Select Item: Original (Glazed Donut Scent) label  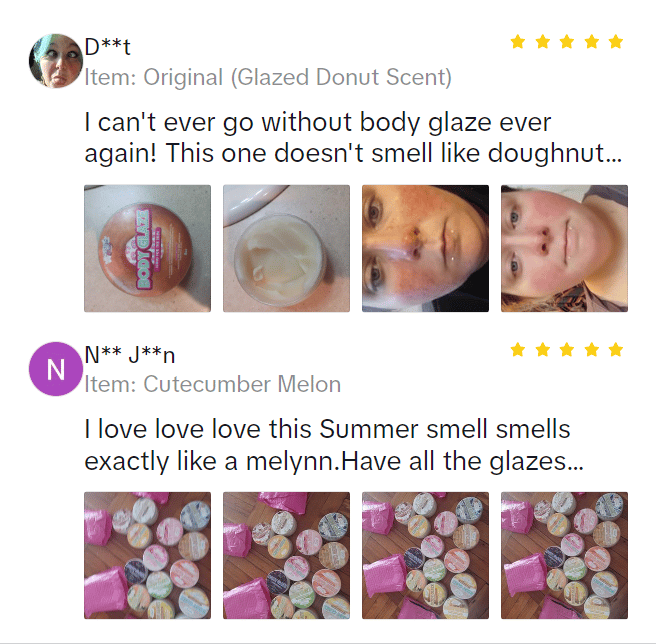[x=268, y=77]
